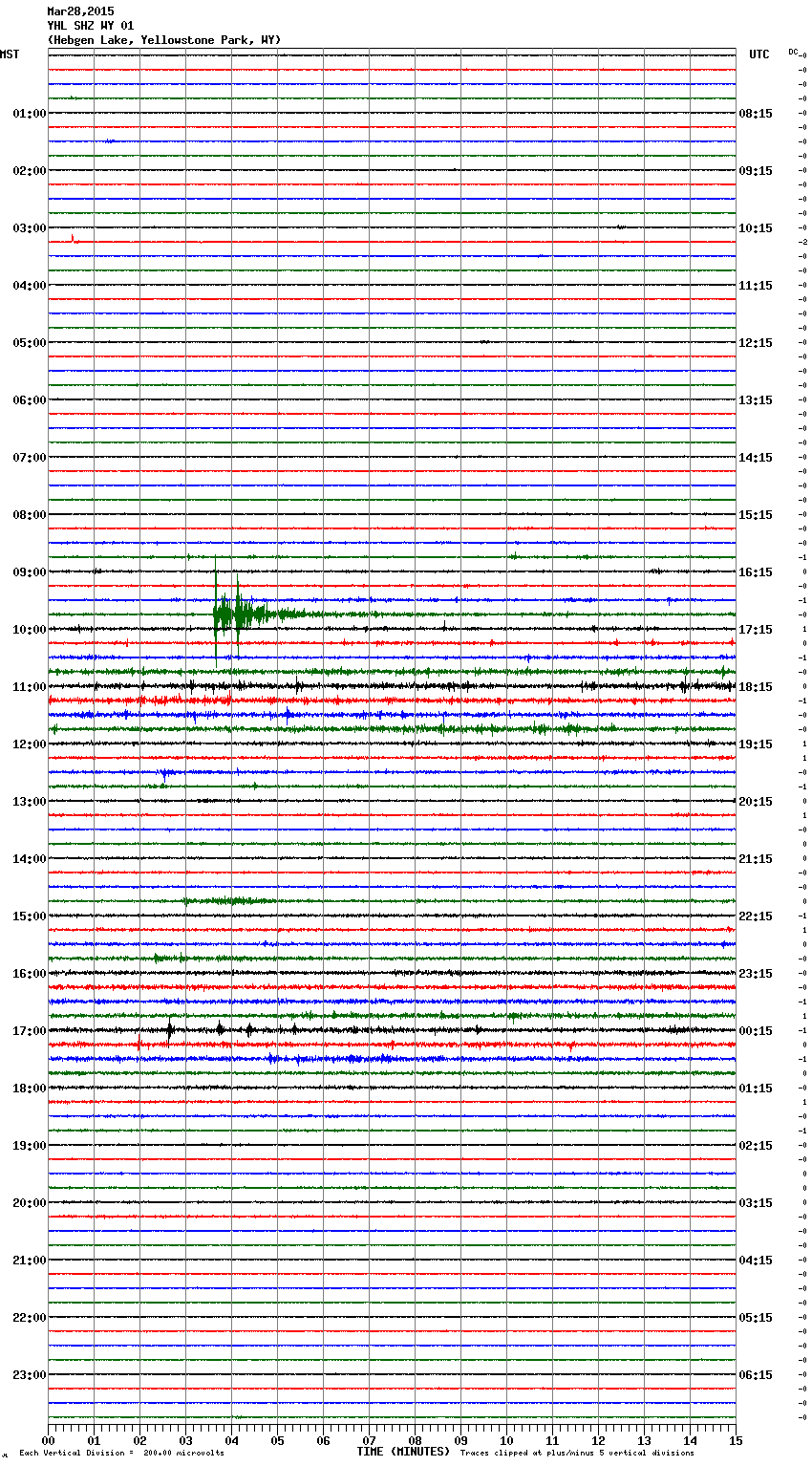Click the TIME (MINUTES) axis title

[403, 1452]
